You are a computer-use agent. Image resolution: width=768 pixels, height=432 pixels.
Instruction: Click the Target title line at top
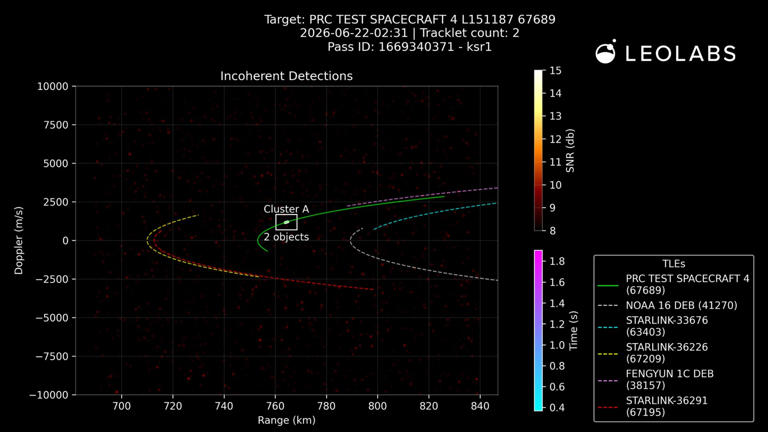point(410,20)
